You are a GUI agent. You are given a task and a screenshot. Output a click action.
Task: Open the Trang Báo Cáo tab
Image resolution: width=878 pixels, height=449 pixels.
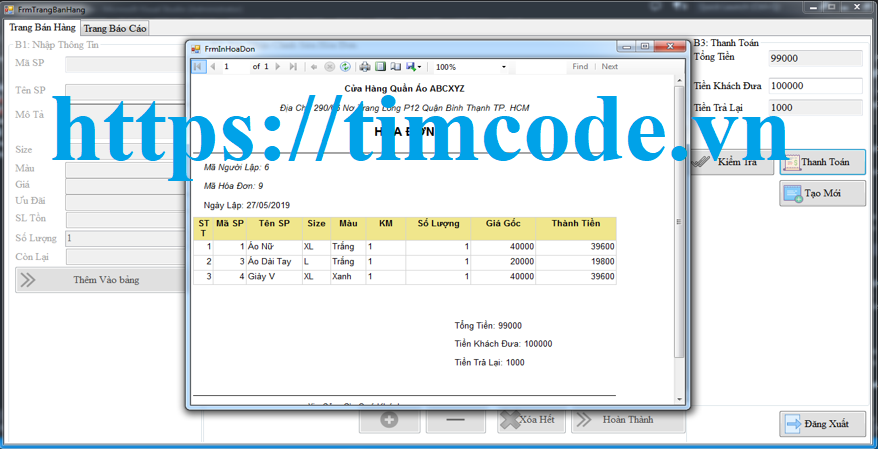pos(115,29)
